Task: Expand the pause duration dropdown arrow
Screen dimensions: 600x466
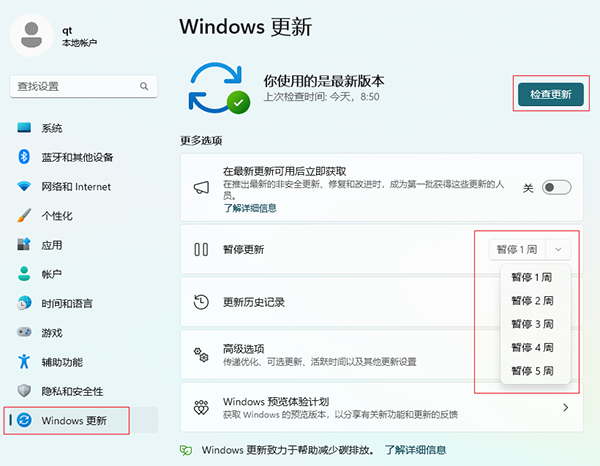Action: [x=558, y=249]
